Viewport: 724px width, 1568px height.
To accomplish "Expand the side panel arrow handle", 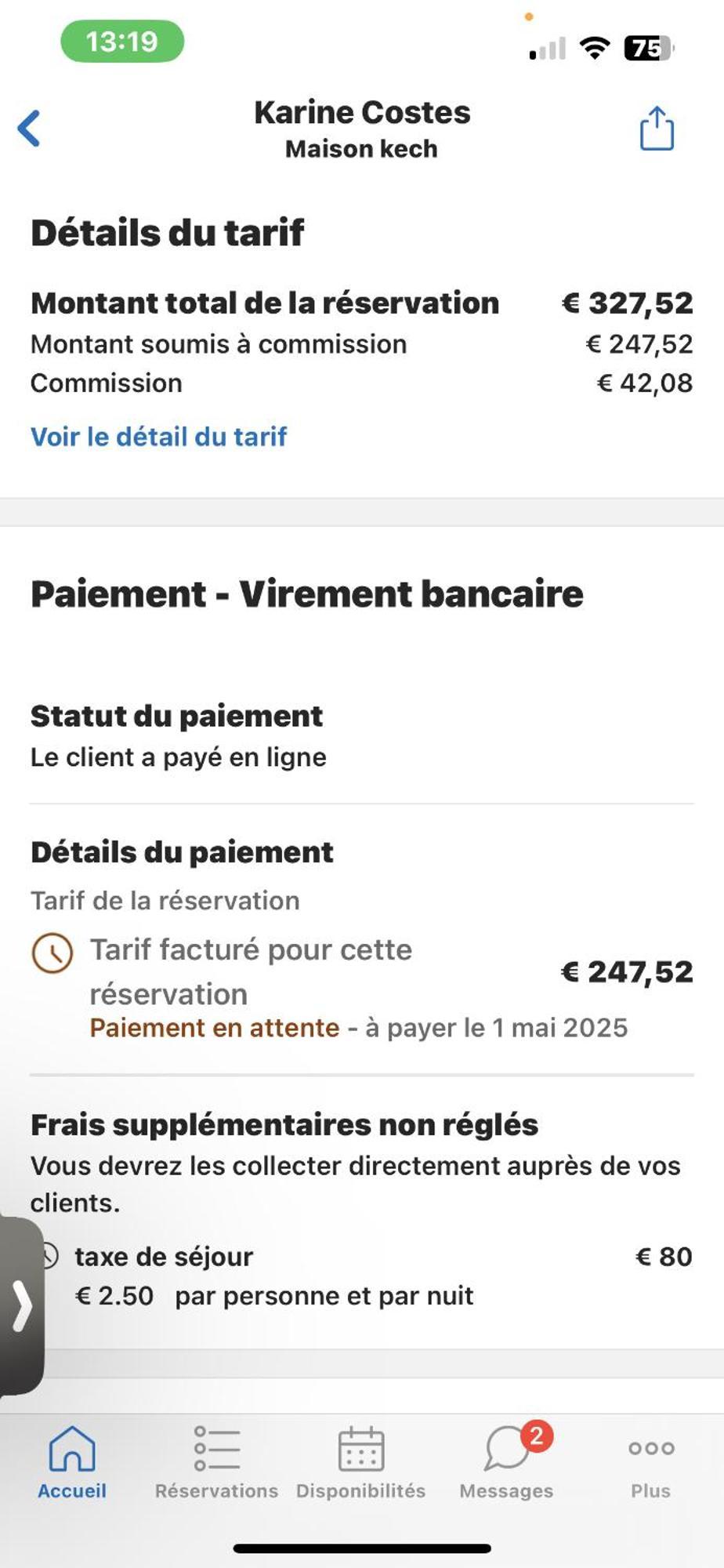I will (21, 1306).
